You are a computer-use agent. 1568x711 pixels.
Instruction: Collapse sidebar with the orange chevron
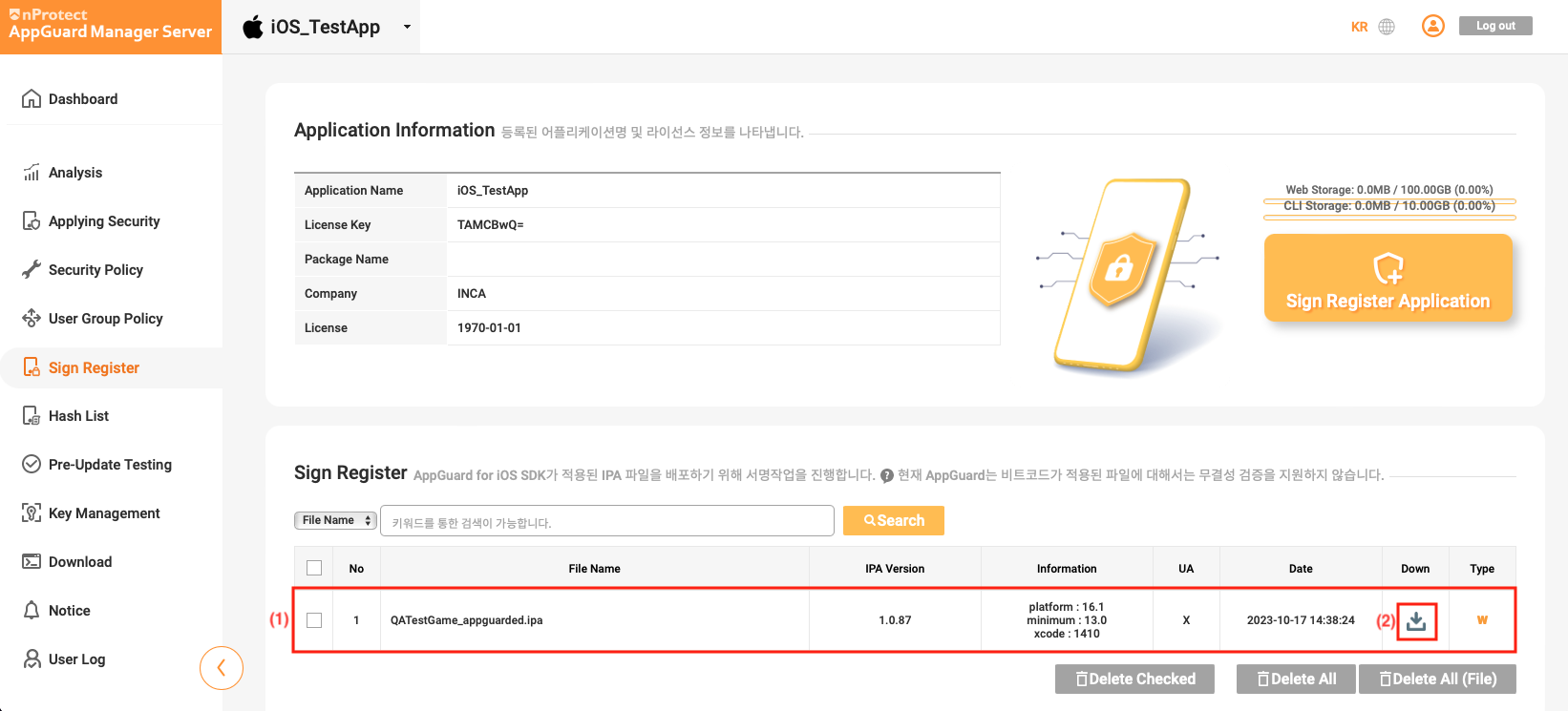222,668
